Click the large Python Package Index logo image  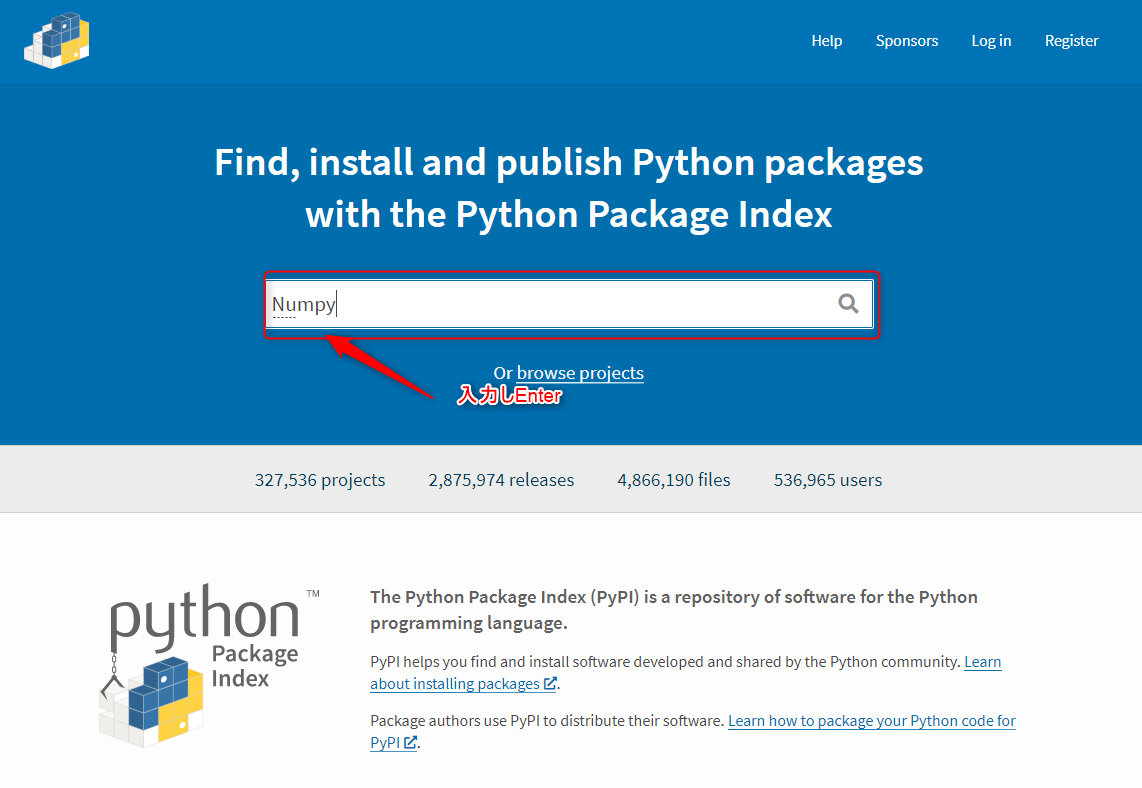point(209,665)
